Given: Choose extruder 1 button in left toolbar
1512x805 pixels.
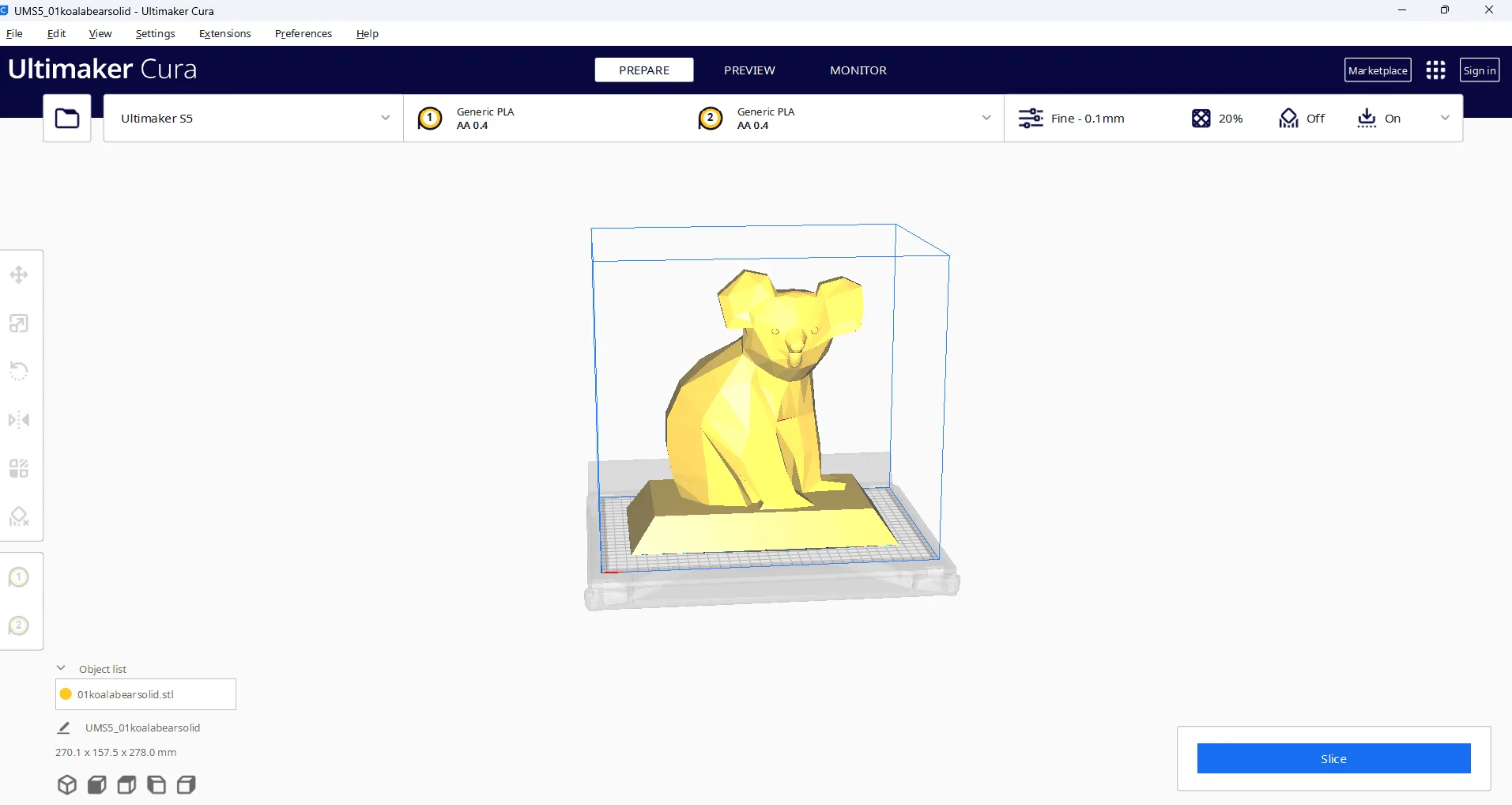Looking at the screenshot, I should coord(19,577).
